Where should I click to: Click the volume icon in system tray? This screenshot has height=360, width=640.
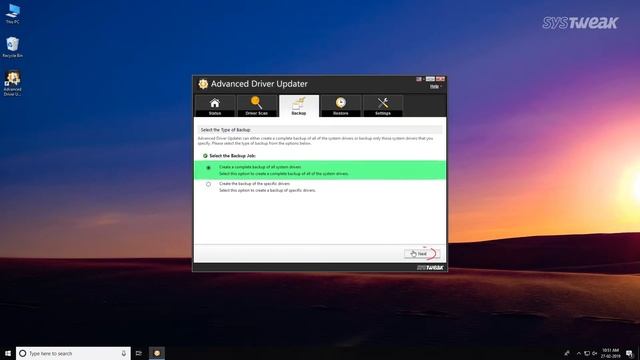(595, 353)
